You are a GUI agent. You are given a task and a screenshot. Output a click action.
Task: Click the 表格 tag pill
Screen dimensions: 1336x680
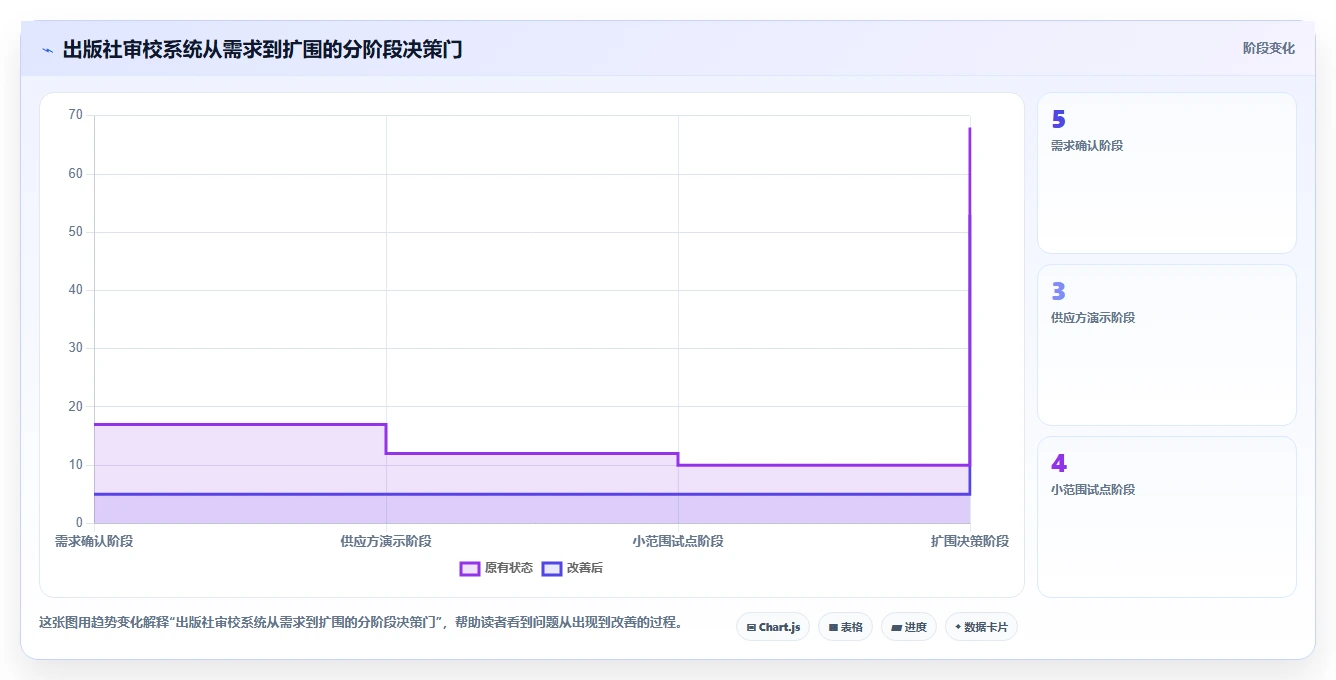pos(845,627)
